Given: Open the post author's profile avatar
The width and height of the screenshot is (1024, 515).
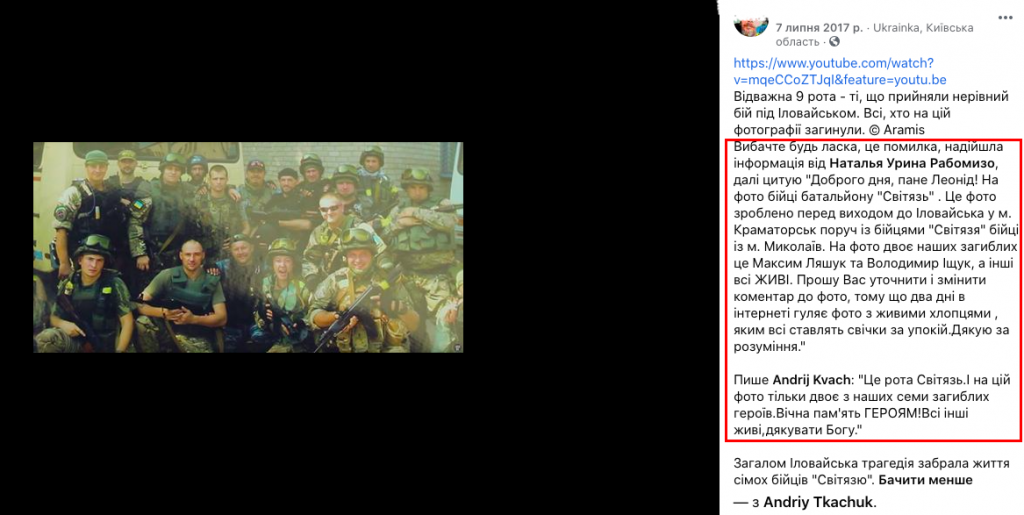Looking at the screenshot, I should [751, 27].
